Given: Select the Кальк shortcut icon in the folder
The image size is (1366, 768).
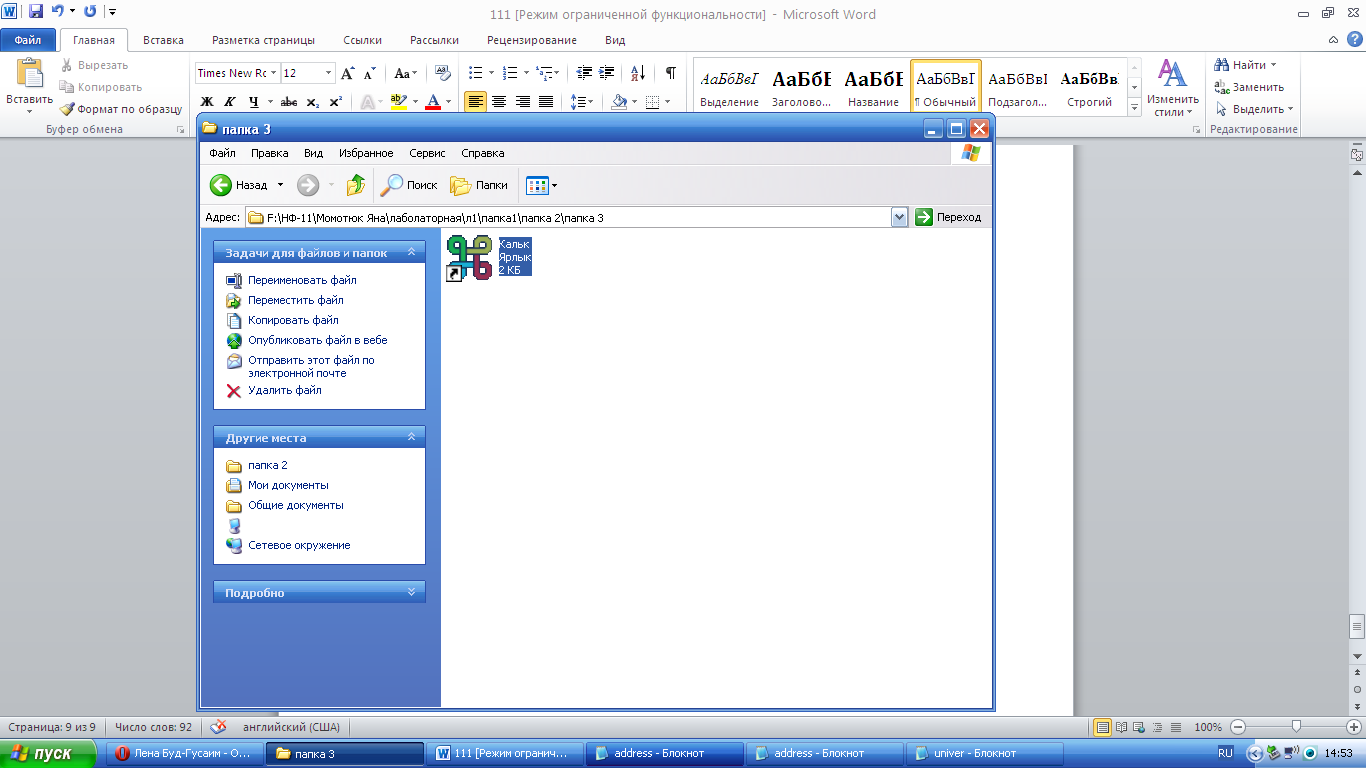Looking at the screenshot, I should pyautogui.click(x=470, y=257).
